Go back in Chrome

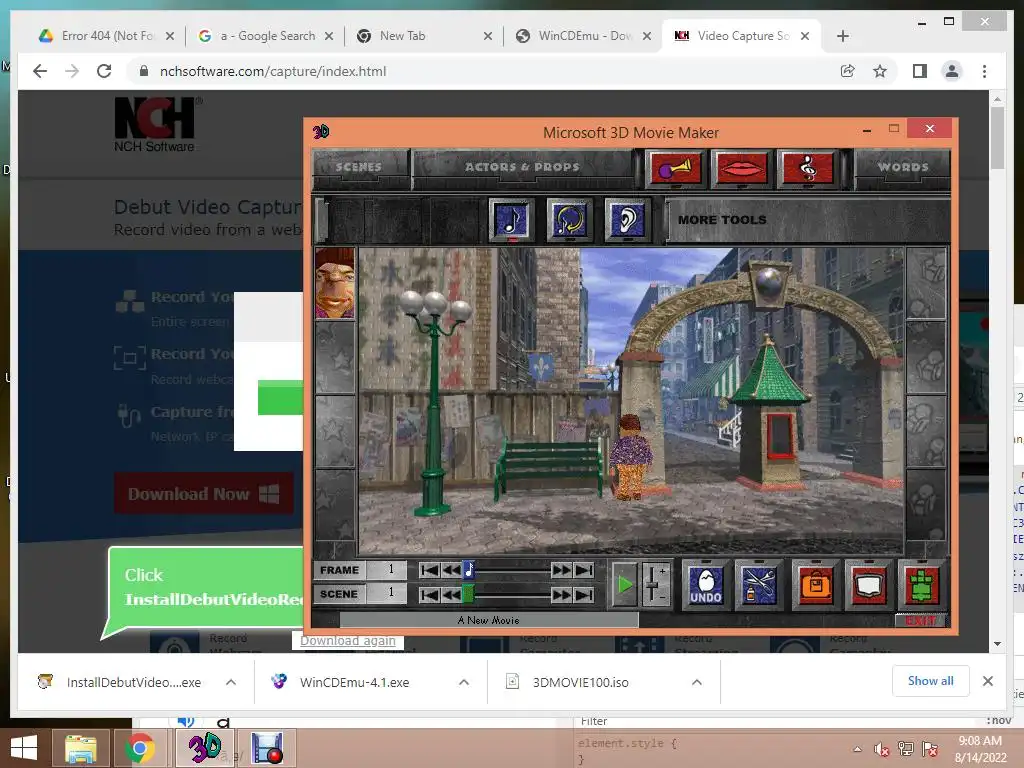tap(40, 71)
